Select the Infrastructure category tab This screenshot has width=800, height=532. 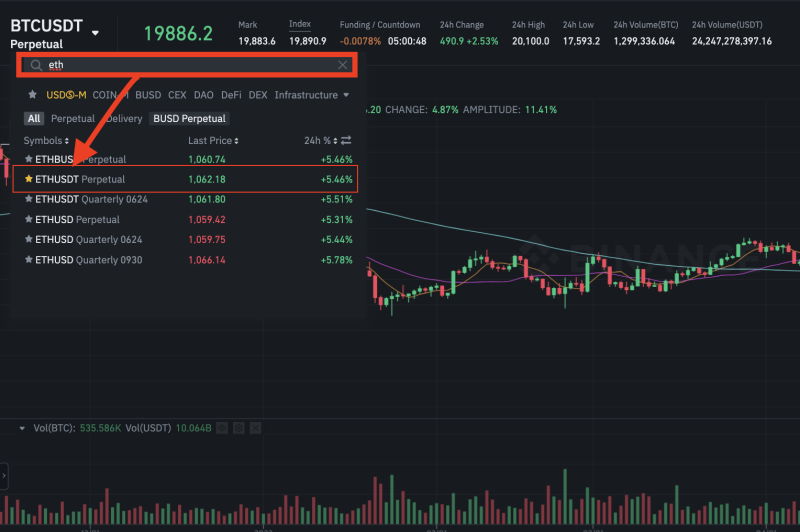pyautogui.click(x=306, y=95)
